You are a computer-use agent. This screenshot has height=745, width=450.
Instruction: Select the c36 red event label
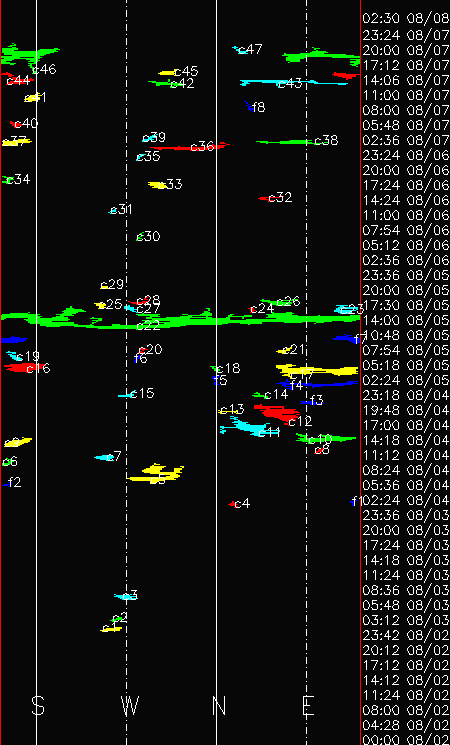tap(202, 147)
